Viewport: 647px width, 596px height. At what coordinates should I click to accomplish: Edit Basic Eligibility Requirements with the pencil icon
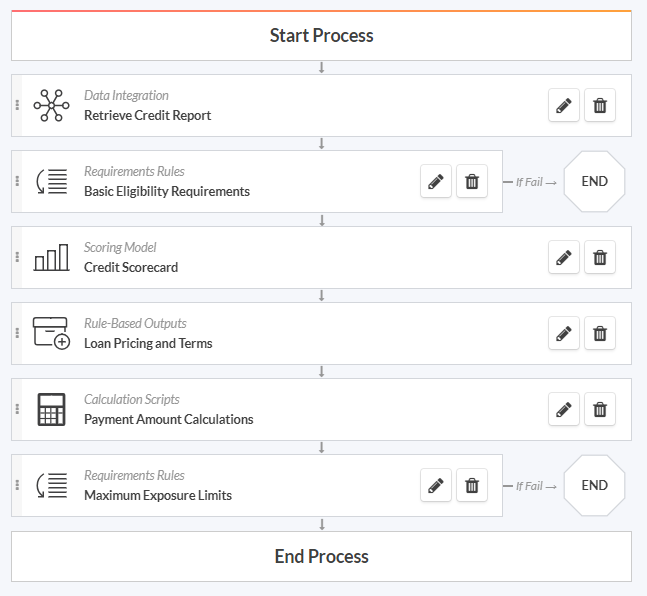(436, 181)
